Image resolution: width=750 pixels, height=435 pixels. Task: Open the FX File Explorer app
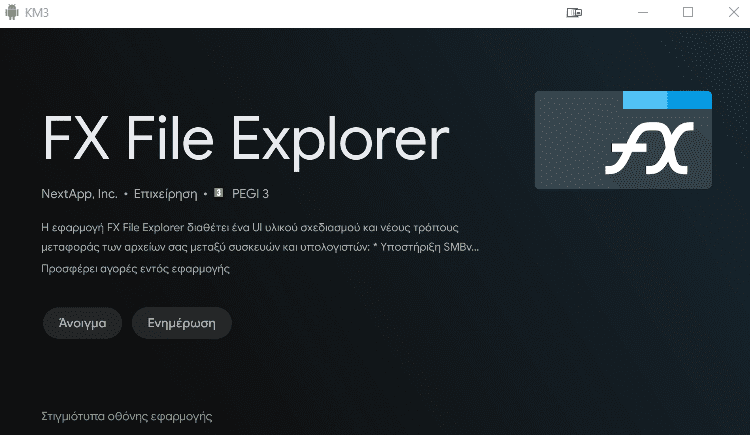(82, 323)
